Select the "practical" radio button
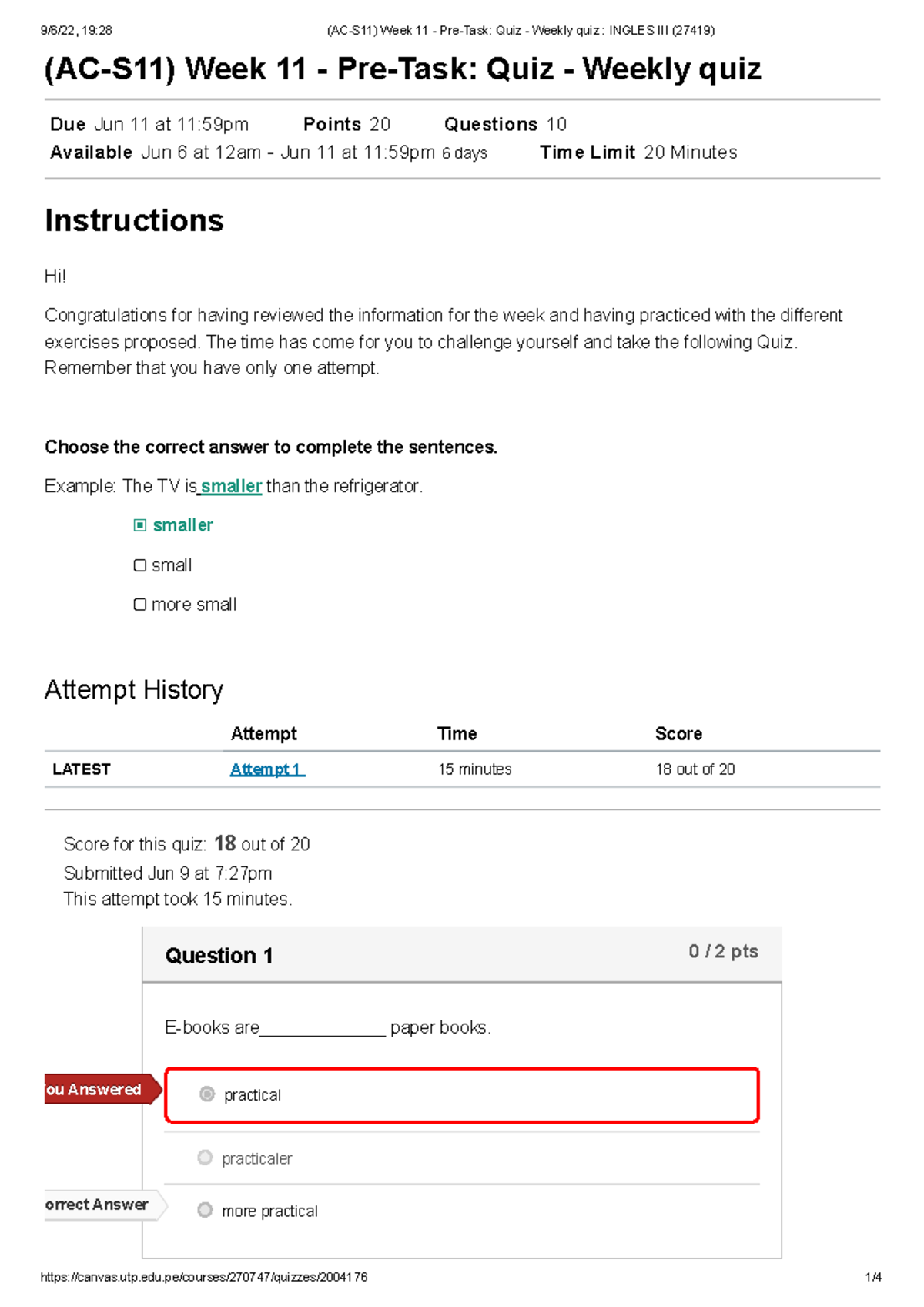This screenshot has height=1307, width=924. pos(207,1094)
